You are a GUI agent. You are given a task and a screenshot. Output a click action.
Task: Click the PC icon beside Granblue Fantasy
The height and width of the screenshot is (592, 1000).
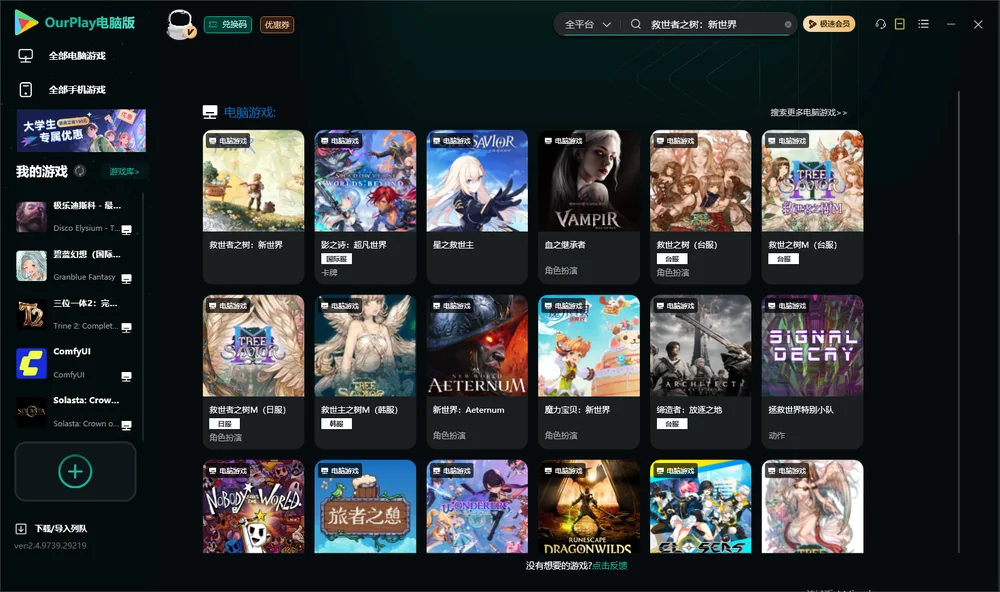(127, 279)
